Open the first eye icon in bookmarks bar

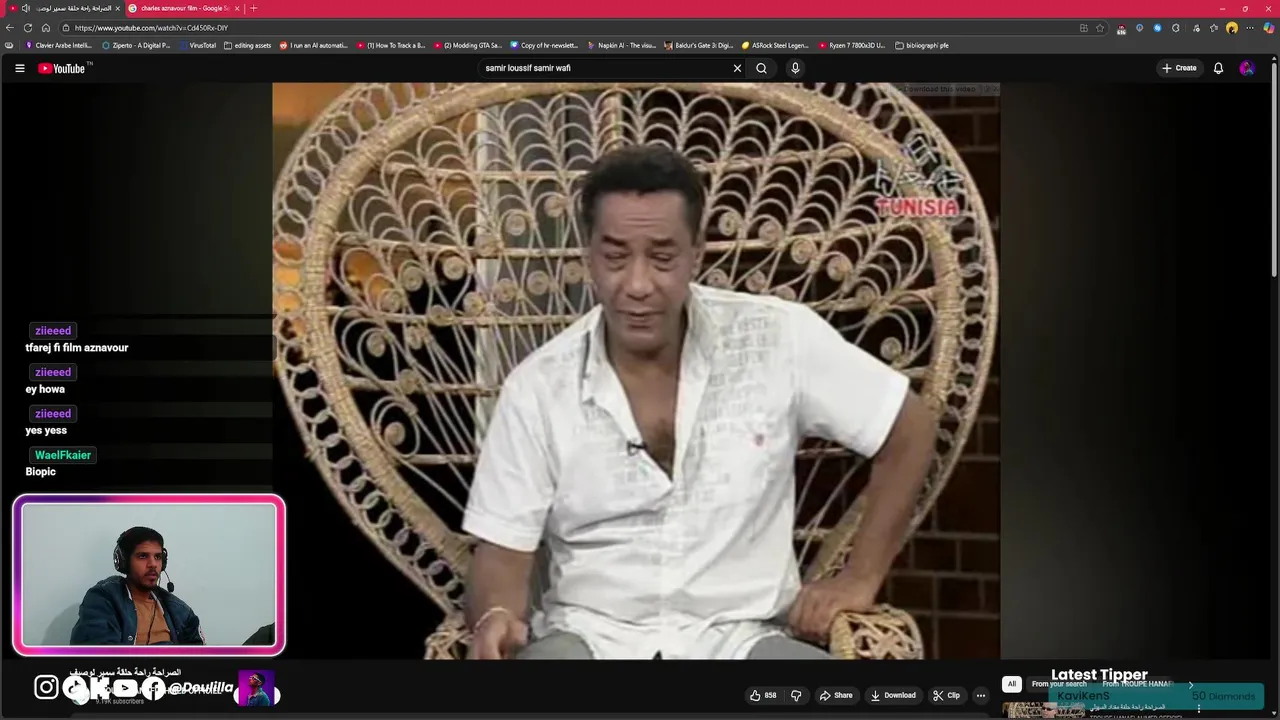pyautogui.click(x=9, y=45)
